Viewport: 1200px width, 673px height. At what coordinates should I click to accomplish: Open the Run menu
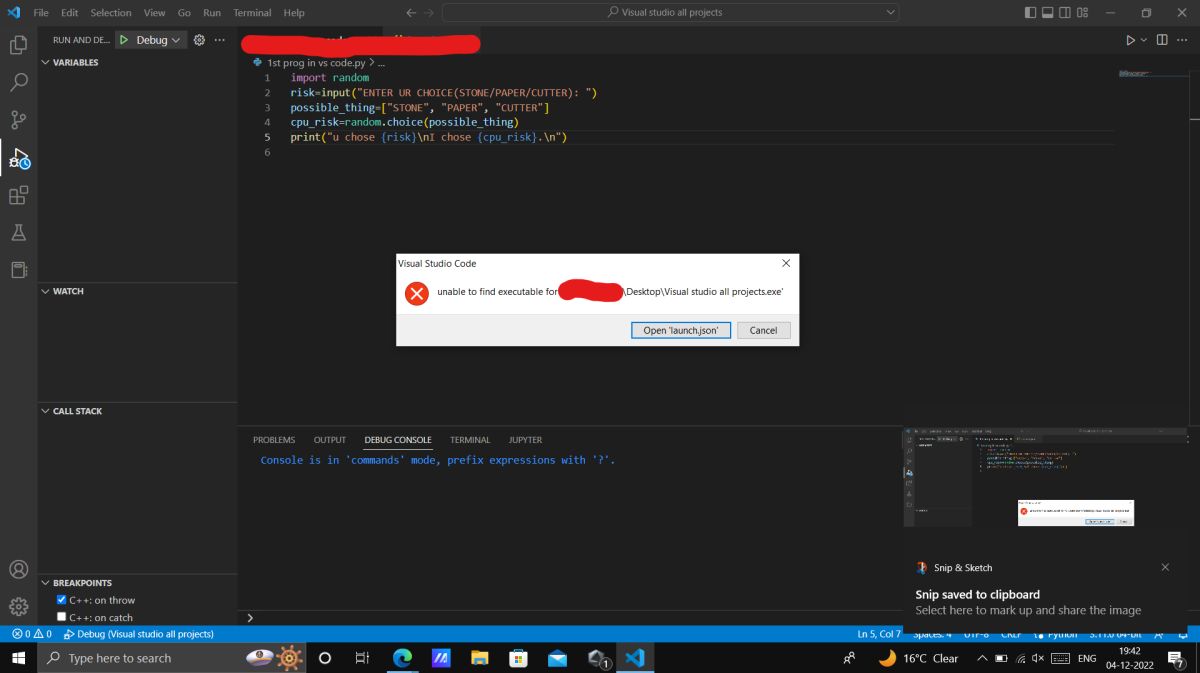212,13
